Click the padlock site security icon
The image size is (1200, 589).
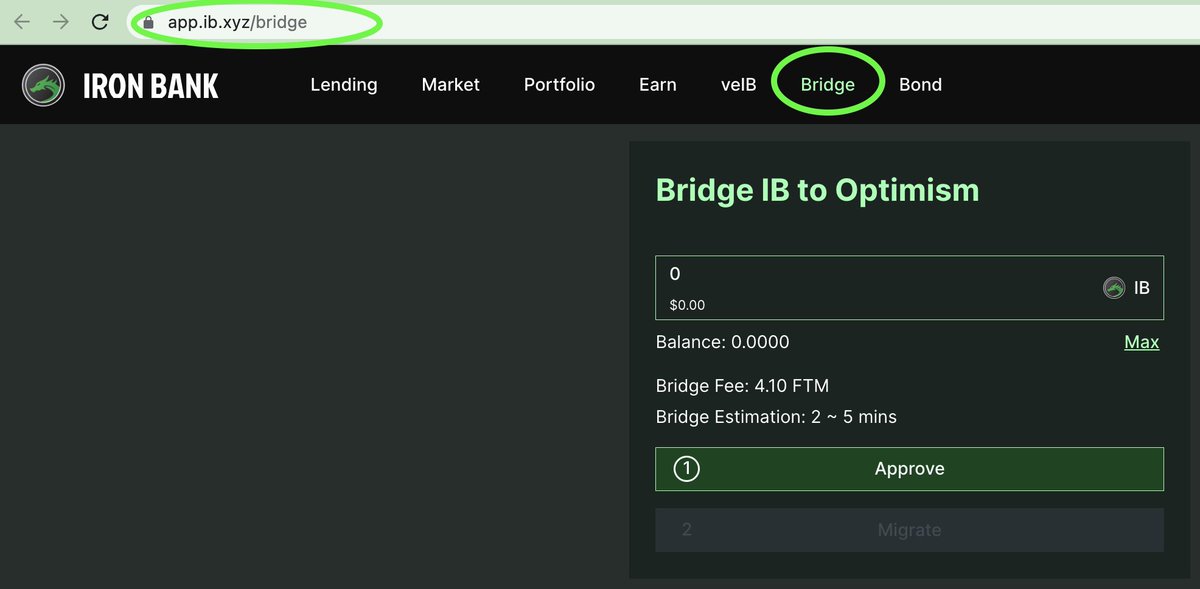coord(149,22)
